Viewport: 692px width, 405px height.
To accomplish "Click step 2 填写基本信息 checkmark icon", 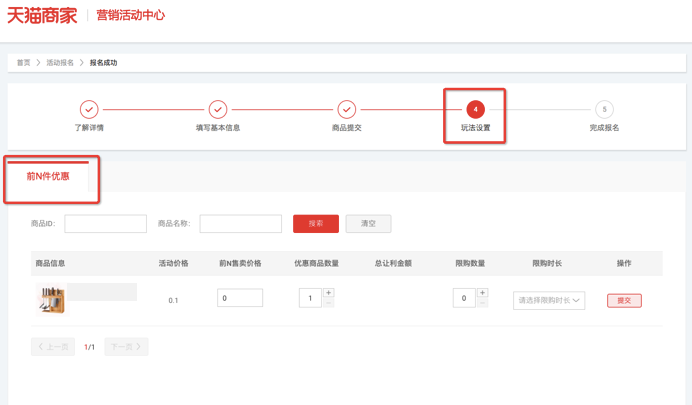I will click(x=218, y=109).
